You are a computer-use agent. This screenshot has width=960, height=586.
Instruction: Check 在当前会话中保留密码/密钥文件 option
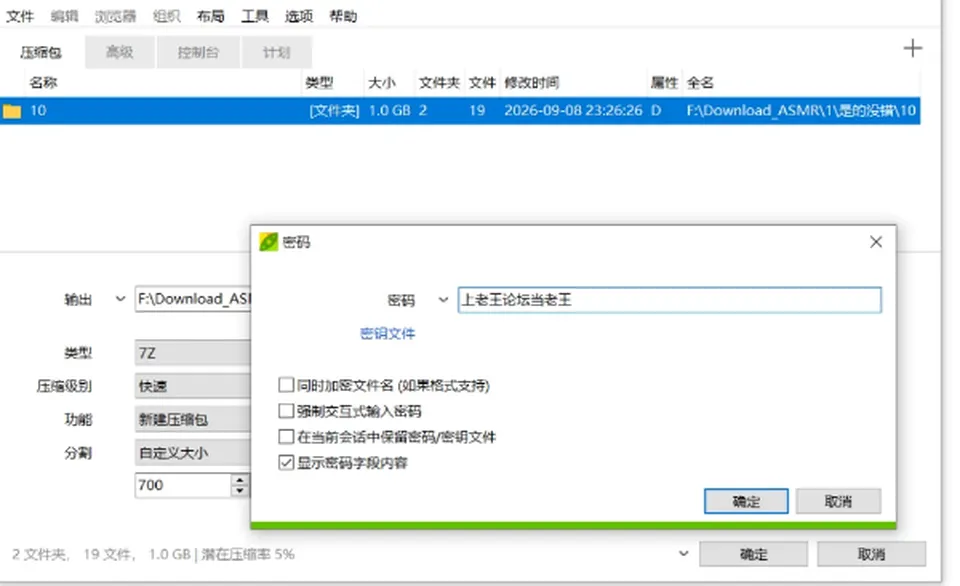click(x=286, y=437)
